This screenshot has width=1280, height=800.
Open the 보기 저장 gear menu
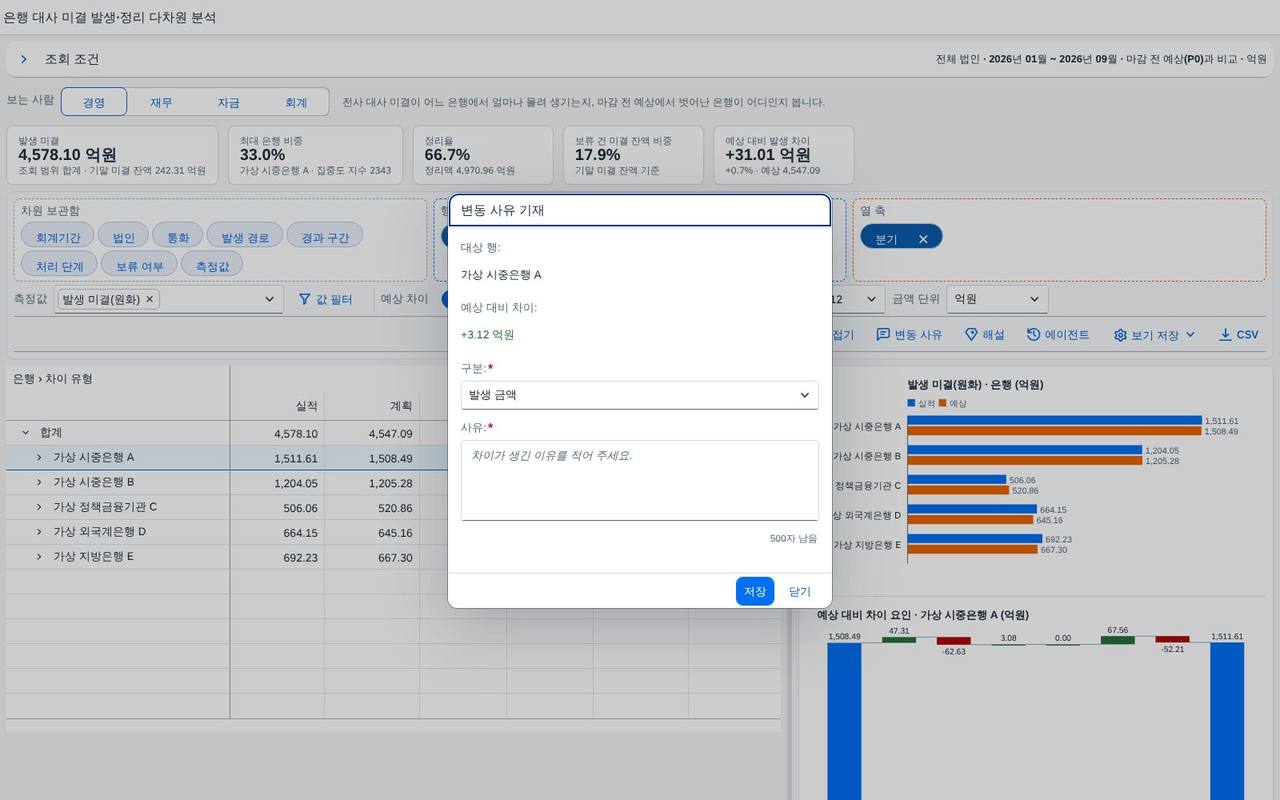[1155, 335]
